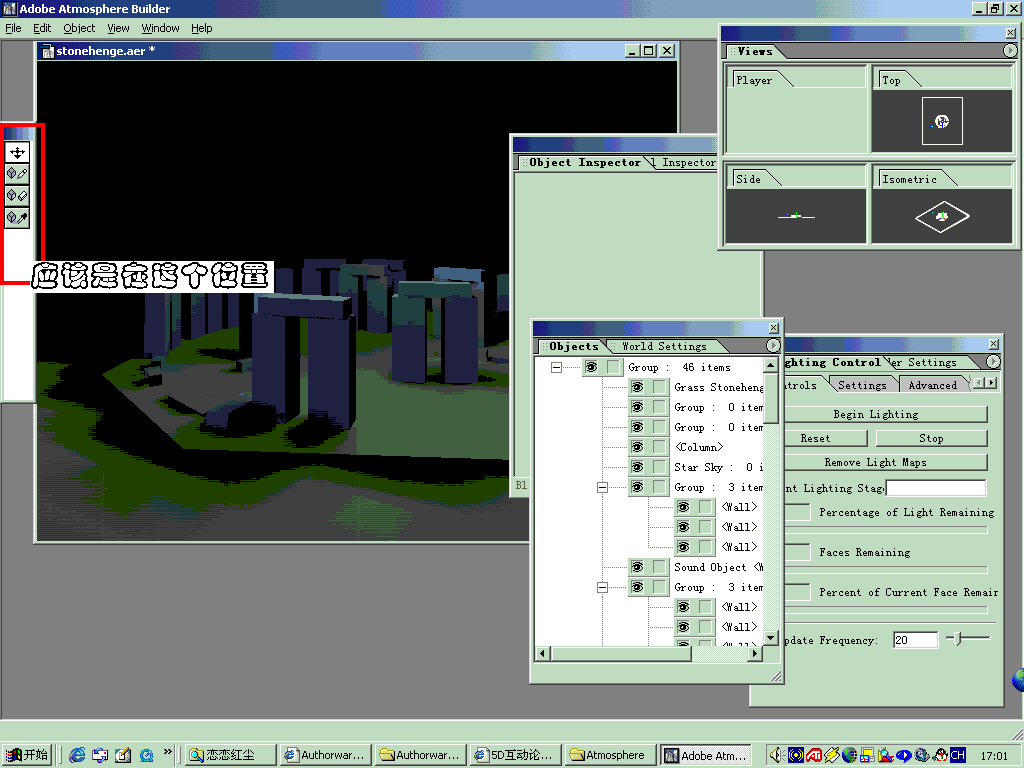Open the Window menu
1024x768 pixels.
click(x=160, y=28)
